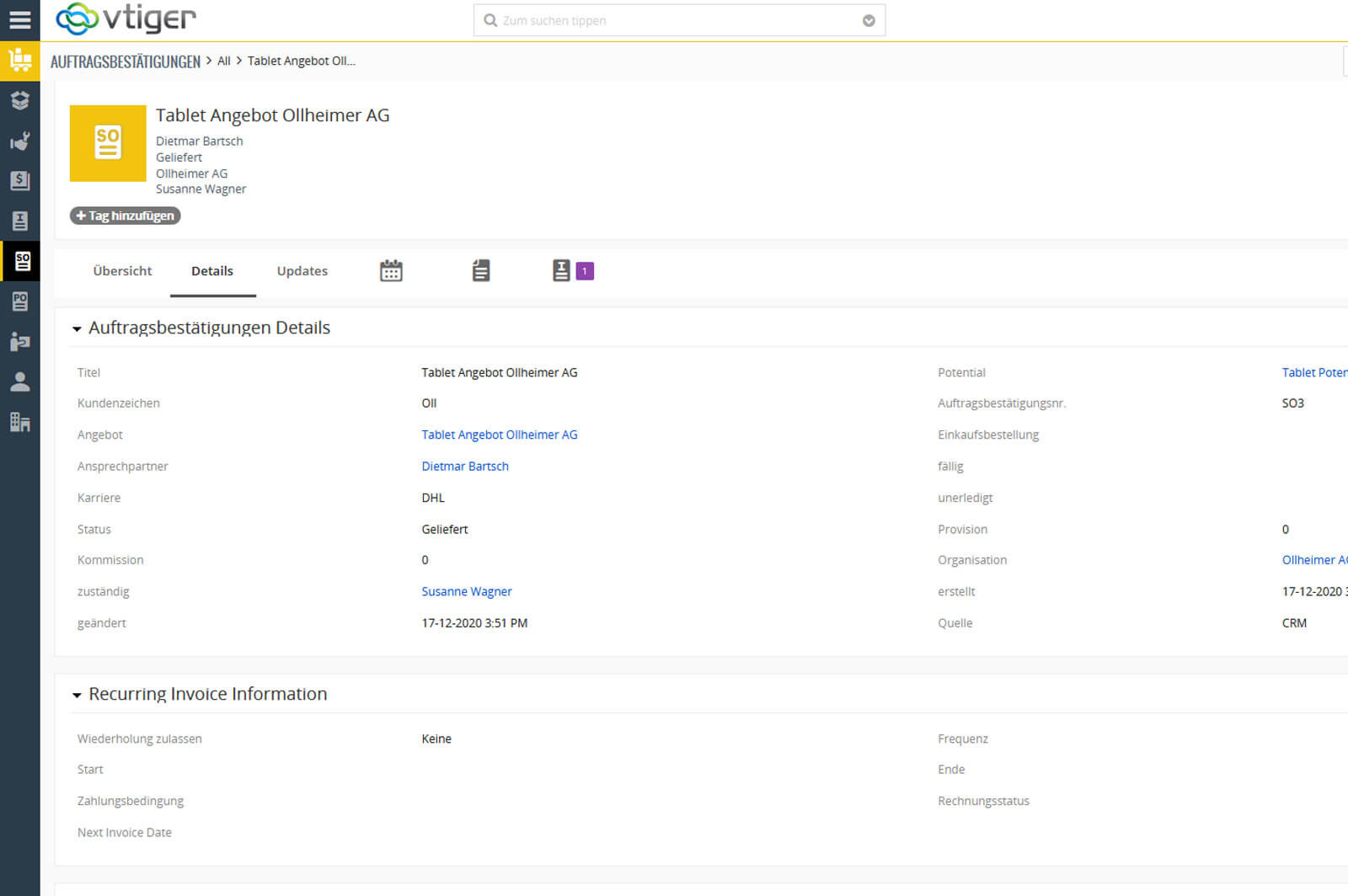Viewport: 1348px width, 896px height.
Task: Open the Products box icon in sidebar
Action: click(x=19, y=100)
